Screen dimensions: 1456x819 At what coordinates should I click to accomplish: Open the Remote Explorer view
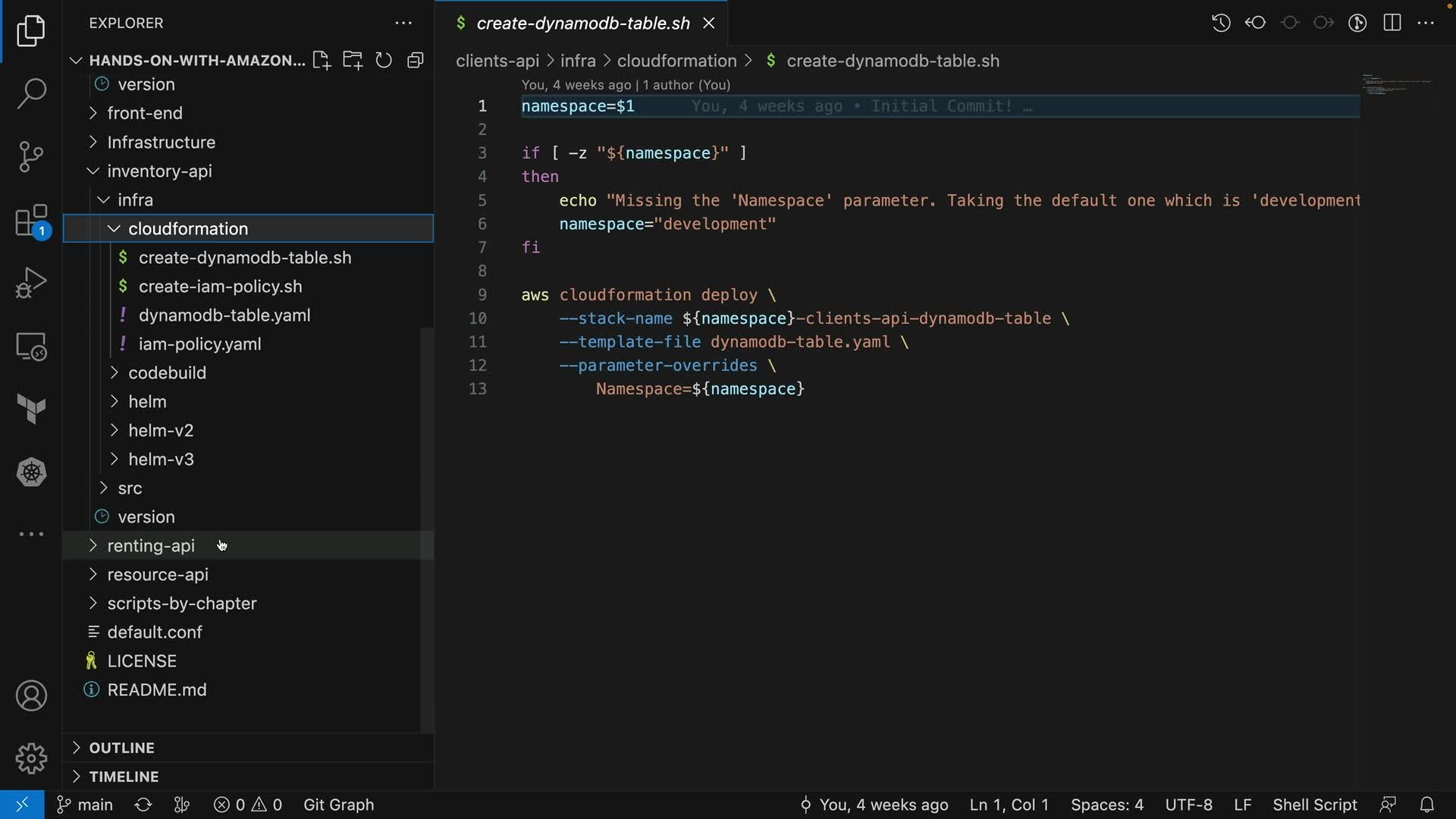[31, 347]
